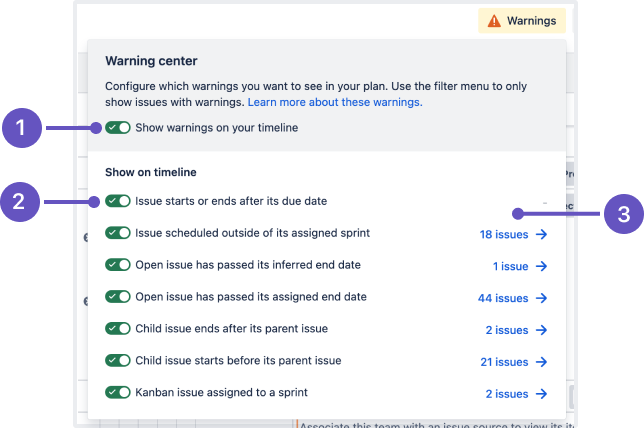Toggle Issue scheduled outside of its assigned sprint
The height and width of the screenshot is (428, 644).
[118, 233]
